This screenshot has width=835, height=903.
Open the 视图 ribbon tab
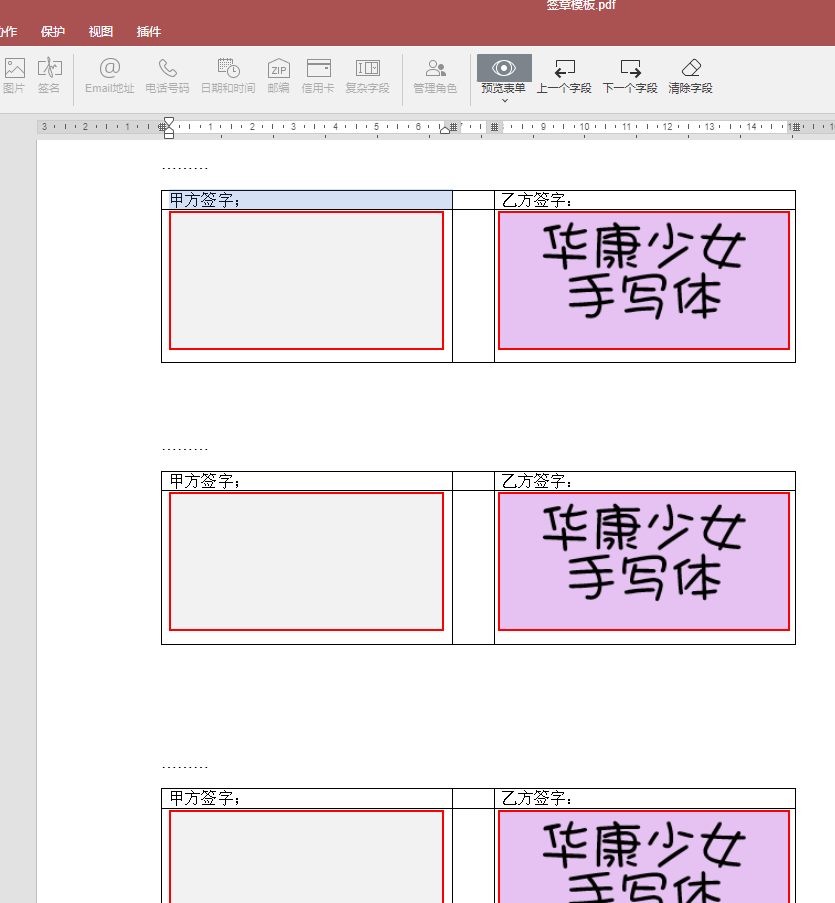click(x=101, y=32)
